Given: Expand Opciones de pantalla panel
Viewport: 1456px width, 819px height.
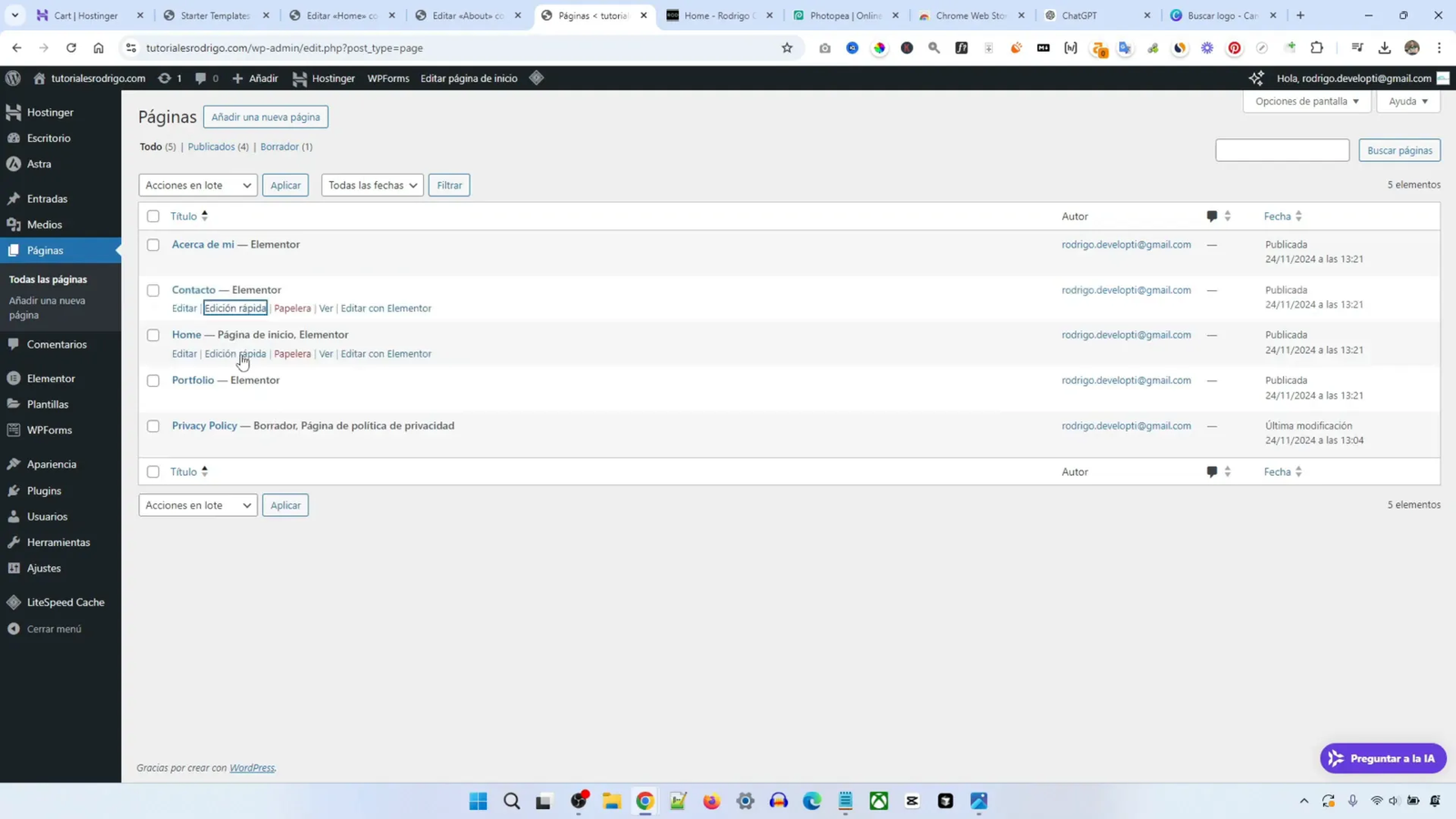Looking at the screenshot, I should (x=1306, y=101).
